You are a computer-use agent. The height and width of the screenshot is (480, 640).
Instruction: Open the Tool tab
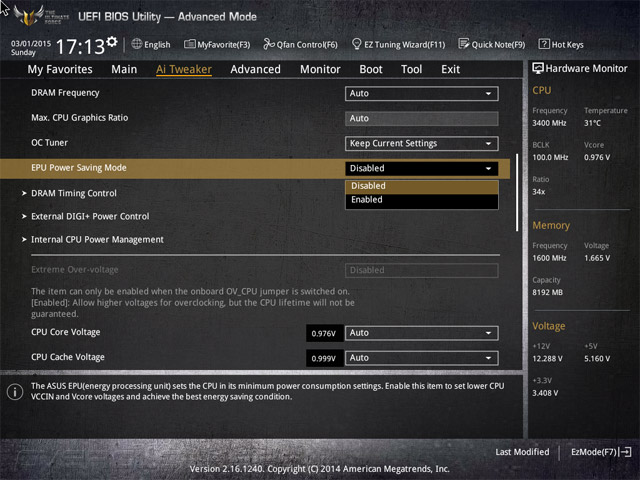pos(411,69)
